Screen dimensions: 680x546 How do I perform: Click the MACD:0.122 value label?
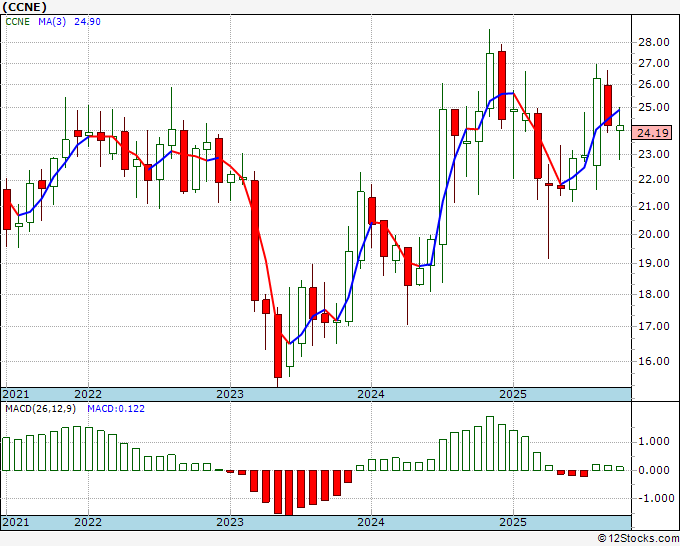(x=116, y=409)
